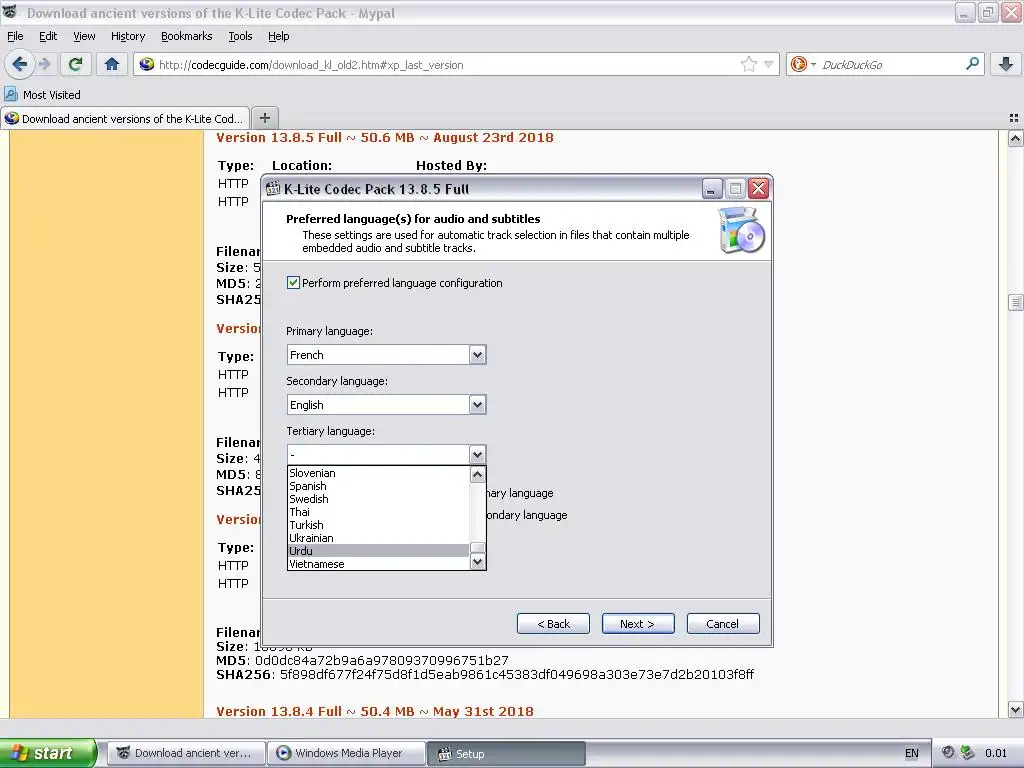Click the tab groups grid icon
This screenshot has height=768, width=1024.
click(1014, 118)
